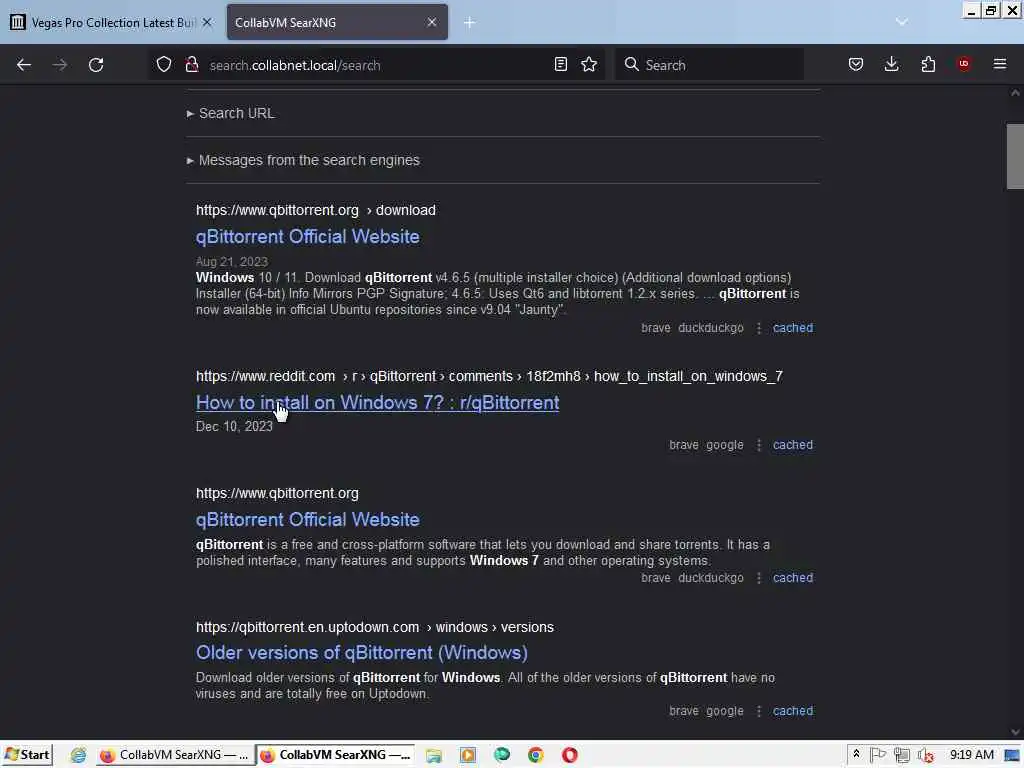This screenshot has height=768, width=1024.
Task: Open cached link for the uptodown result
Action: coord(793,711)
